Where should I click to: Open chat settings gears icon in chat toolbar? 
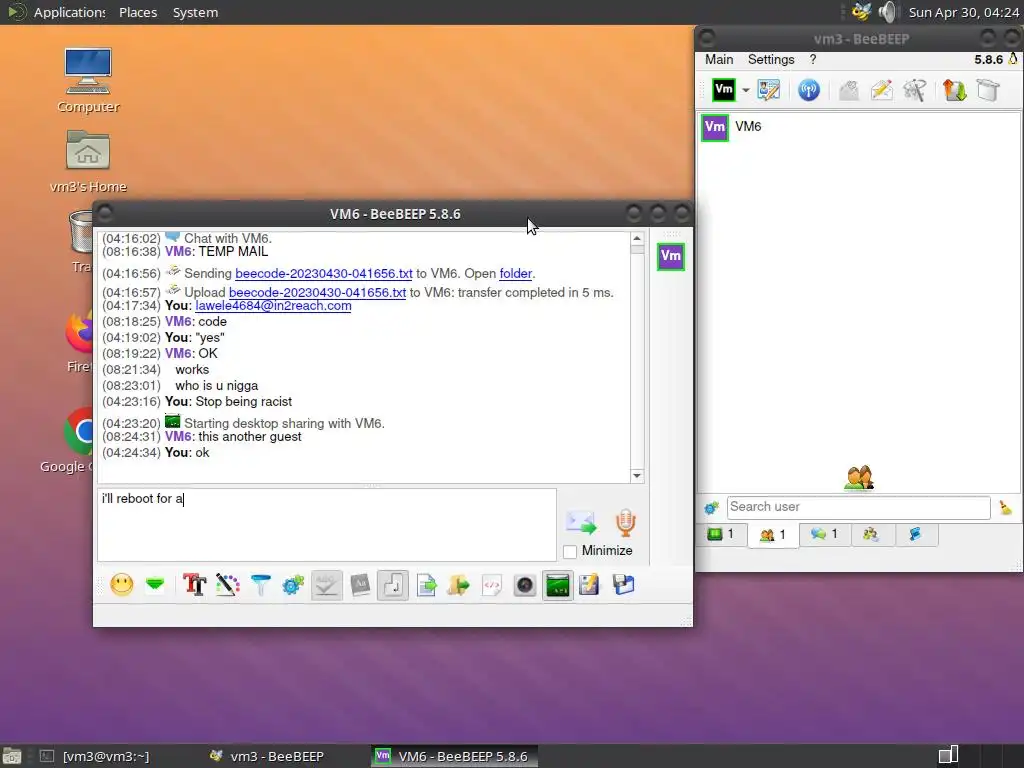coord(293,584)
